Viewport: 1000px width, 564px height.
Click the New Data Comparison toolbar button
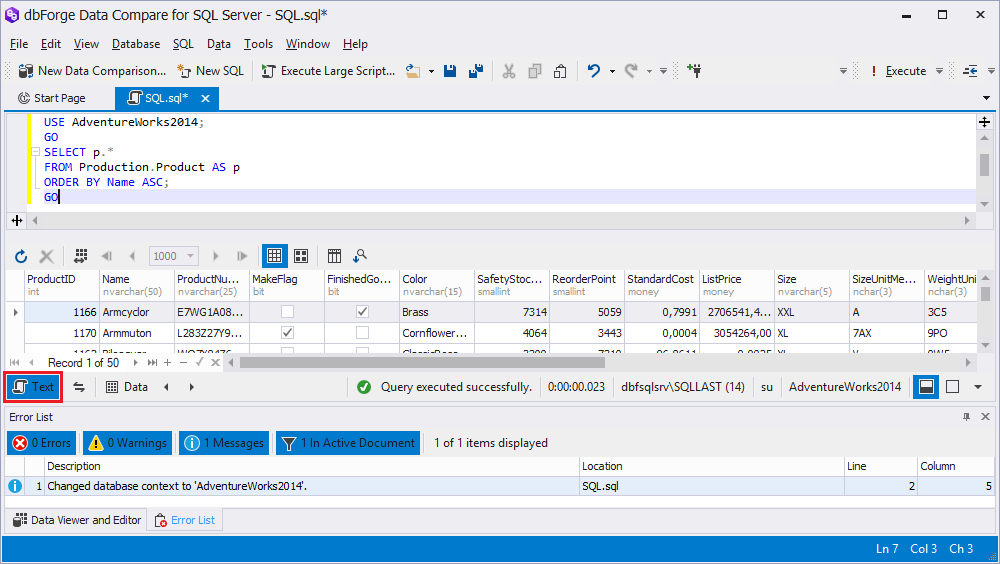[92, 71]
